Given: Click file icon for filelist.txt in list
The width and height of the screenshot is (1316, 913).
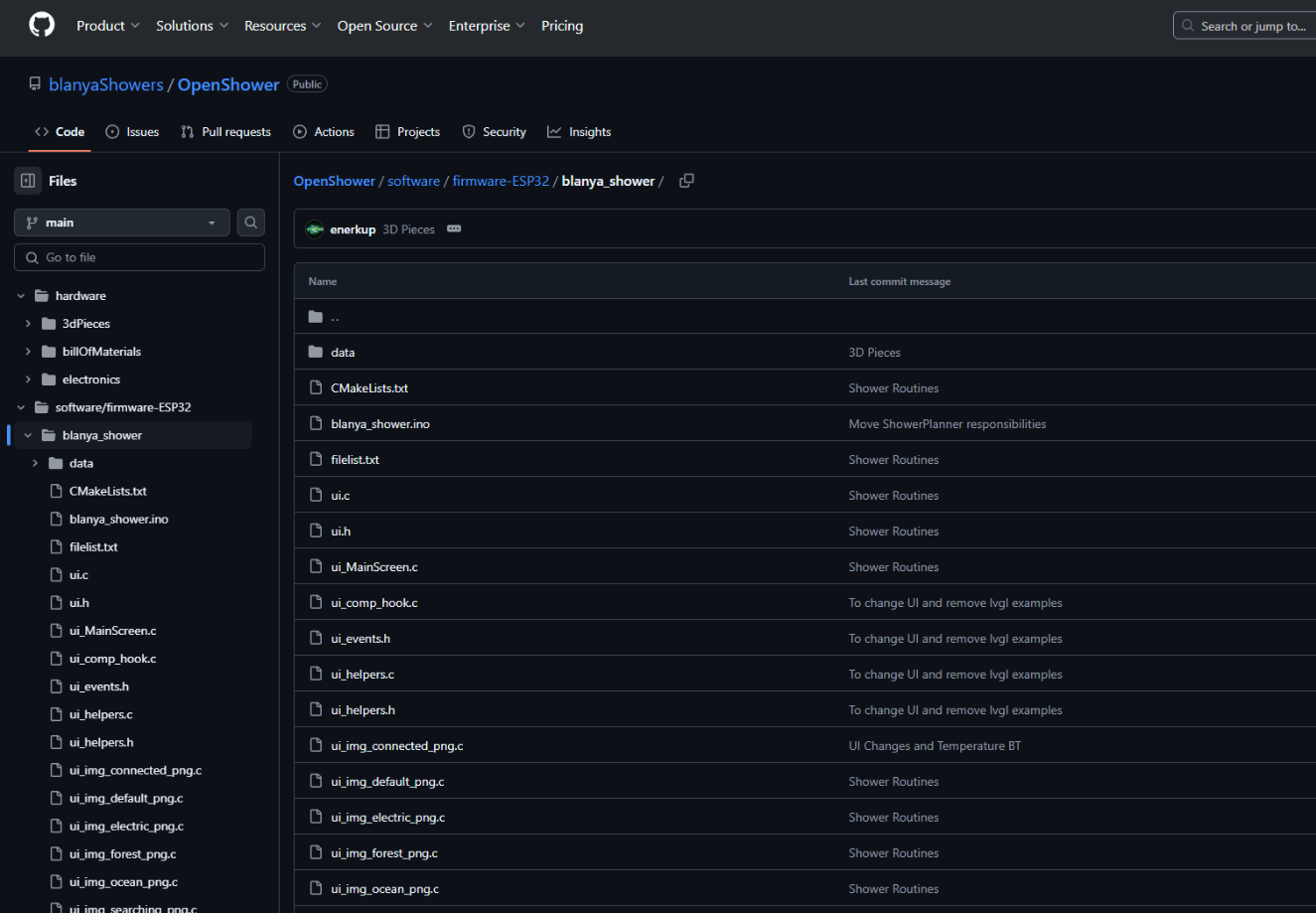Looking at the screenshot, I should click(x=316, y=460).
